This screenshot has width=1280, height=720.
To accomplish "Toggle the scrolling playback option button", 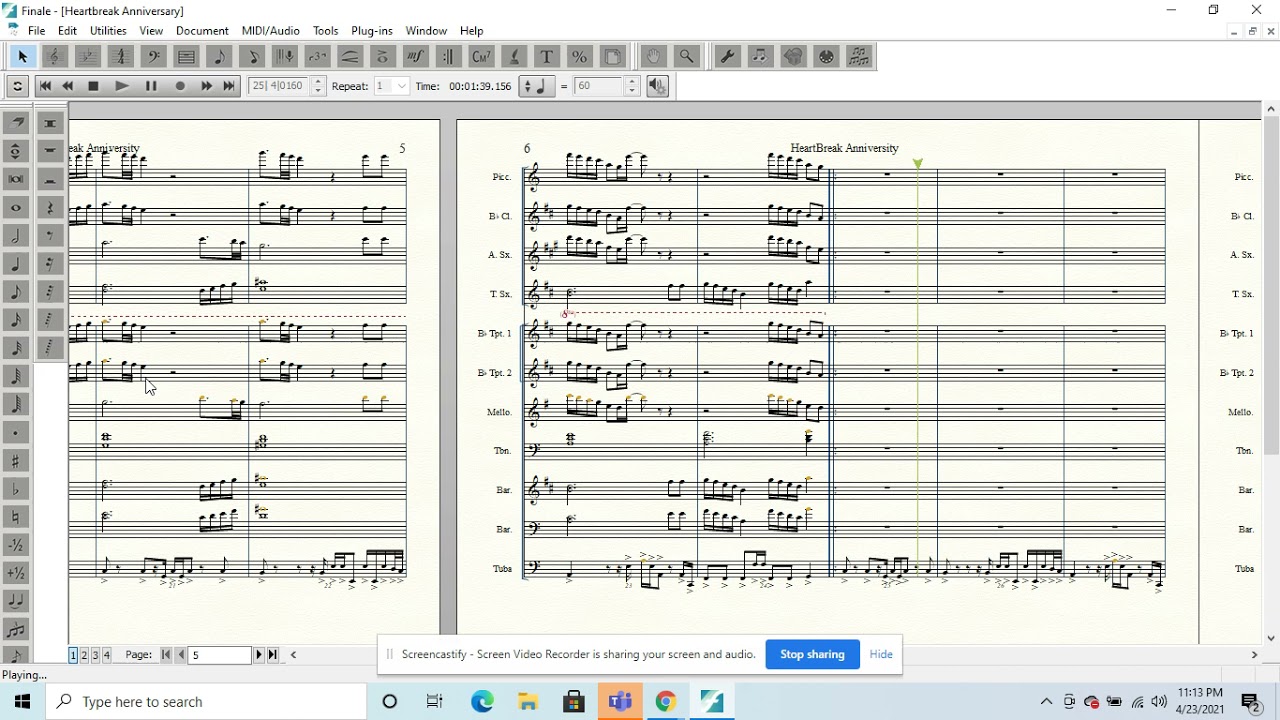I will [17, 86].
